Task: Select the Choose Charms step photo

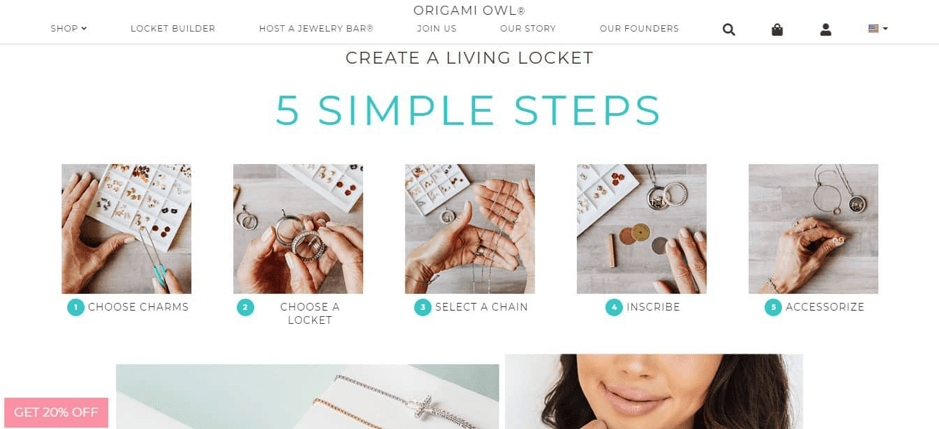Action: 126,229
